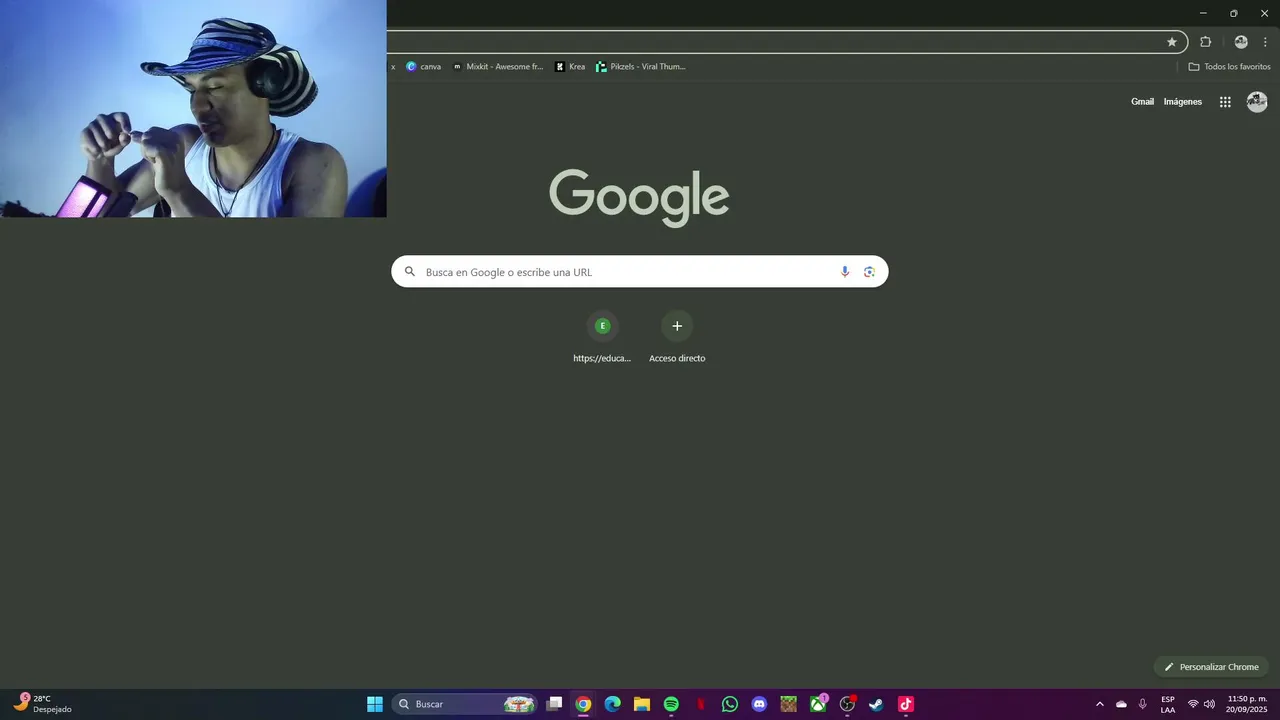
Task: Open the Google account avatar
Action: tap(1257, 102)
